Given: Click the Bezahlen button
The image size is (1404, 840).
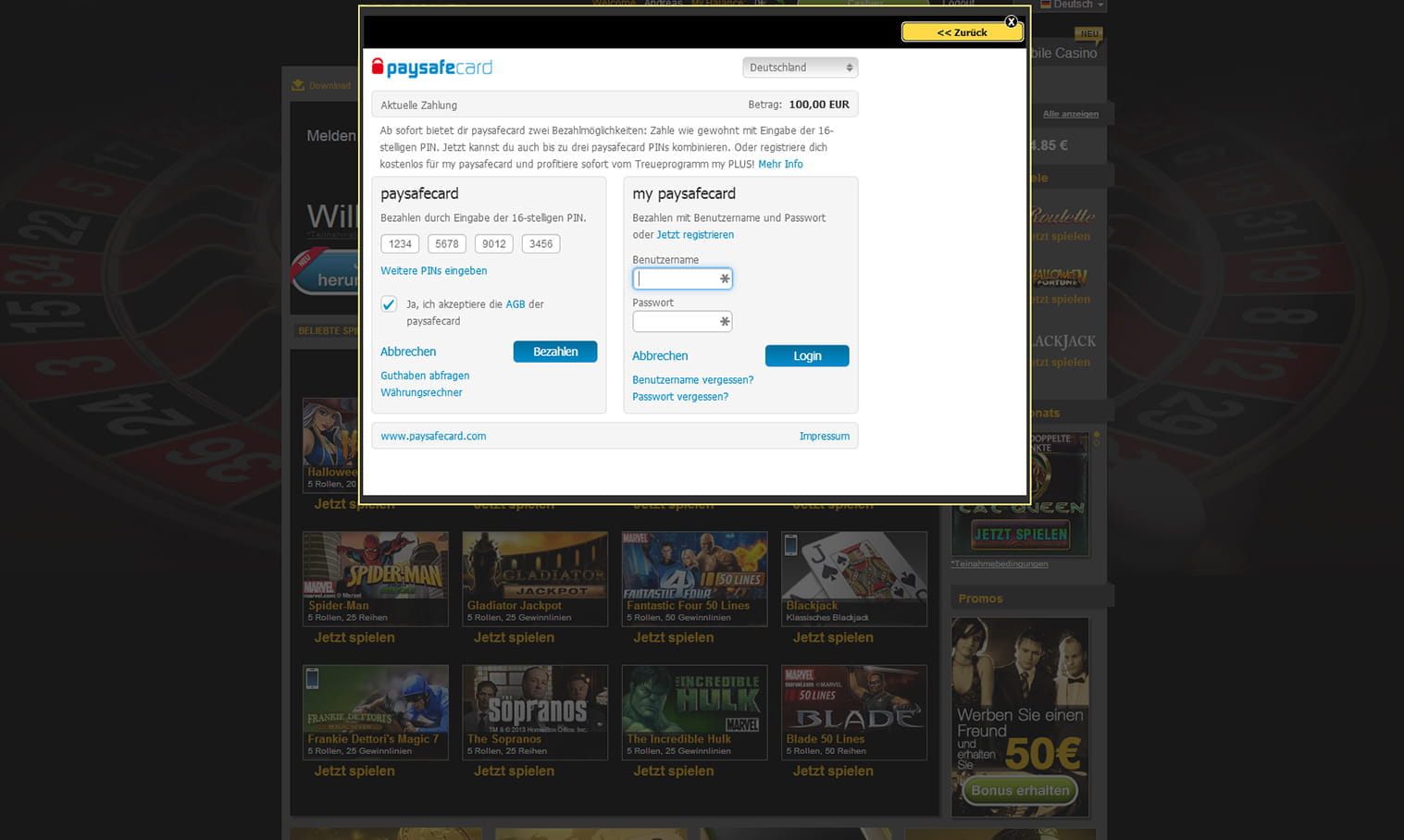Looking at the screenshot, I should (x=555, y=352).
